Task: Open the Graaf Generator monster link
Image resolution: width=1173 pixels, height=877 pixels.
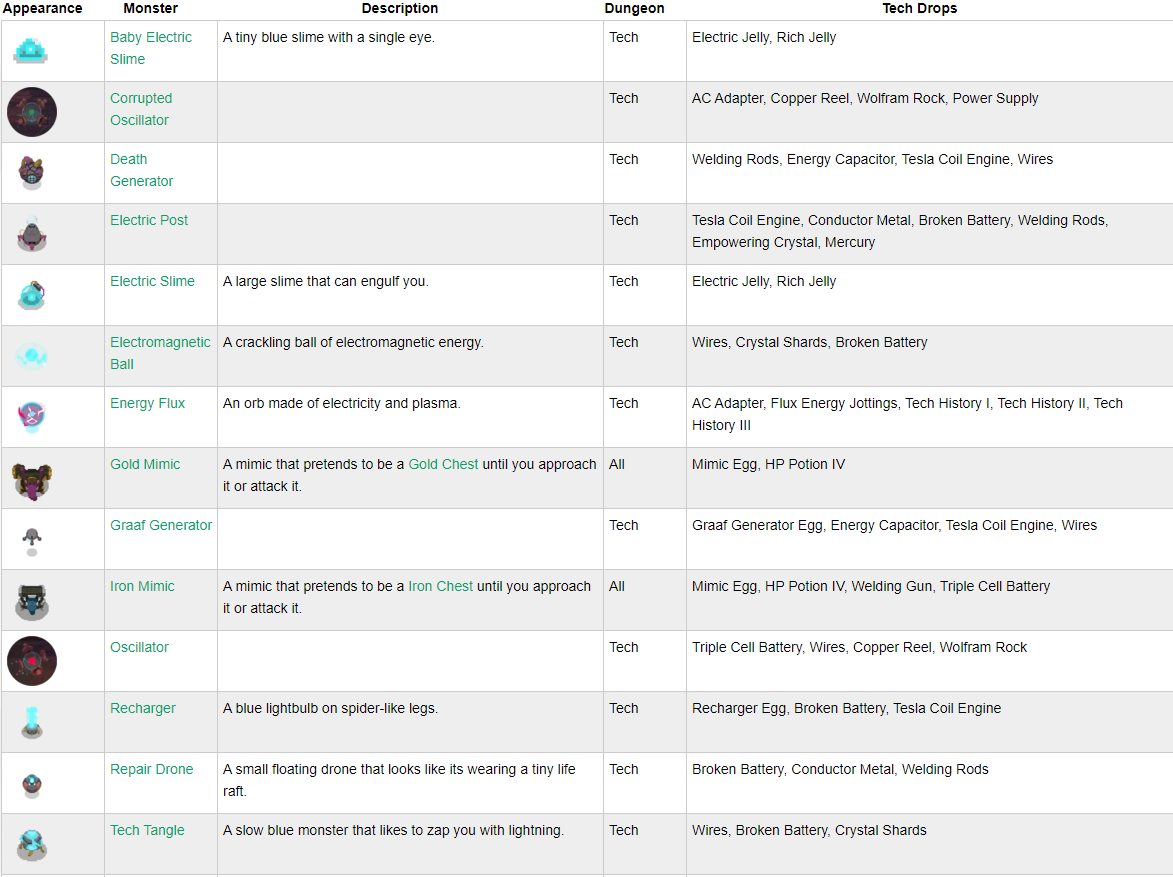Action: [x=161, y=525]
